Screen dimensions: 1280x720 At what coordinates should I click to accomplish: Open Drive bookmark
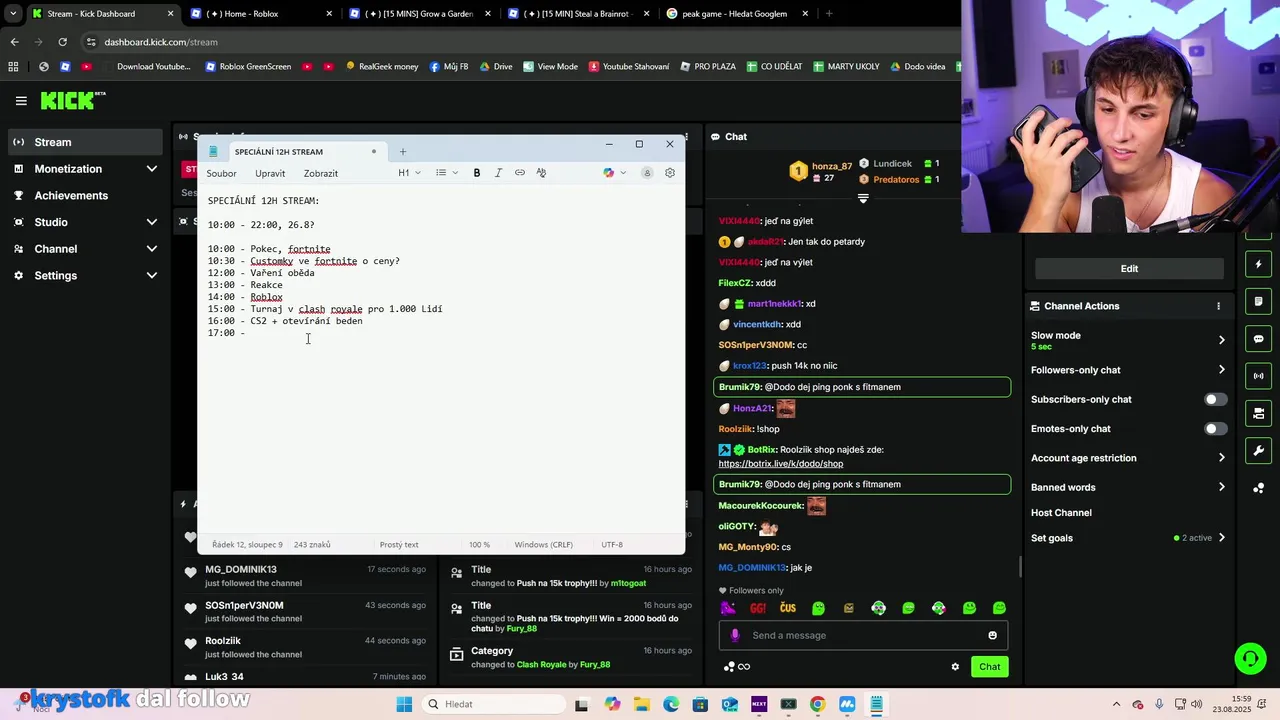pos(496,67)
